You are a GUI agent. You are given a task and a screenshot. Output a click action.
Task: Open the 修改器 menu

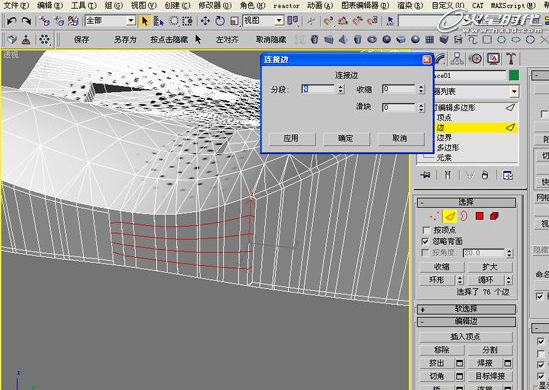[x=215, y=5]
